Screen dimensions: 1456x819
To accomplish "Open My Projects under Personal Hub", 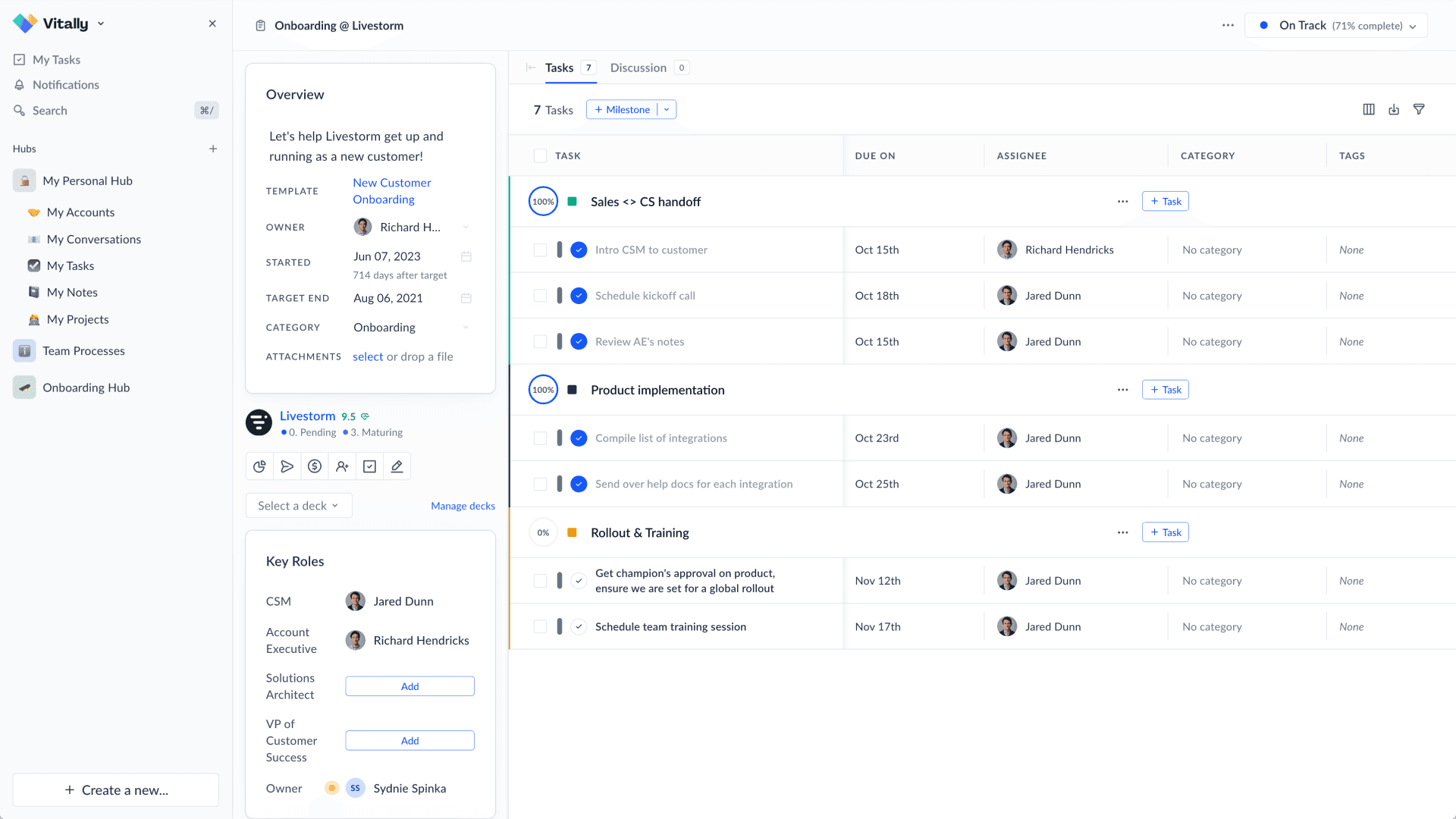I will 68,319.
